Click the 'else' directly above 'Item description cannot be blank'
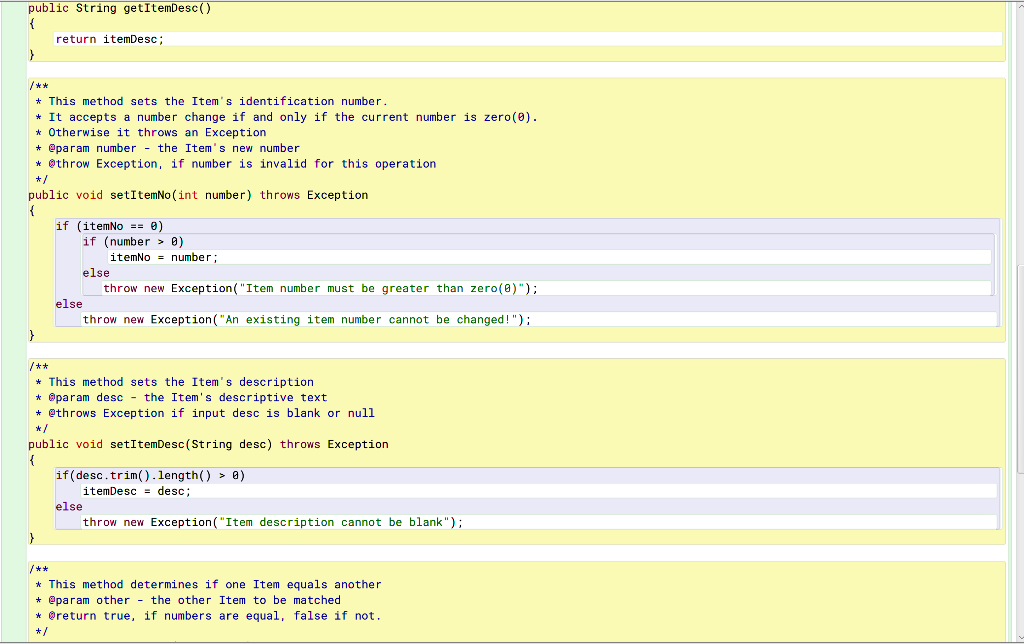This screenshot has width=1024, height=644. (69, 507)
